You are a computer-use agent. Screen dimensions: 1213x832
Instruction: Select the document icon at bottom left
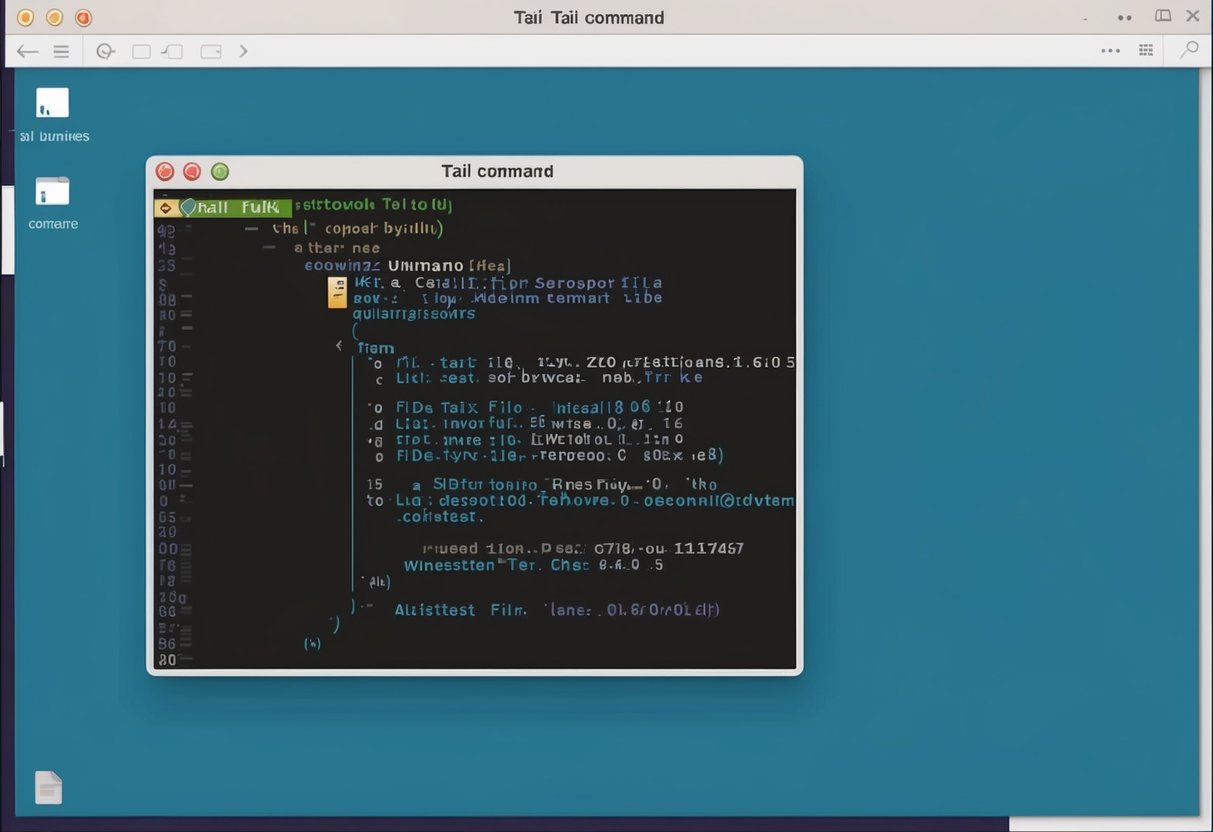(48, 787)
